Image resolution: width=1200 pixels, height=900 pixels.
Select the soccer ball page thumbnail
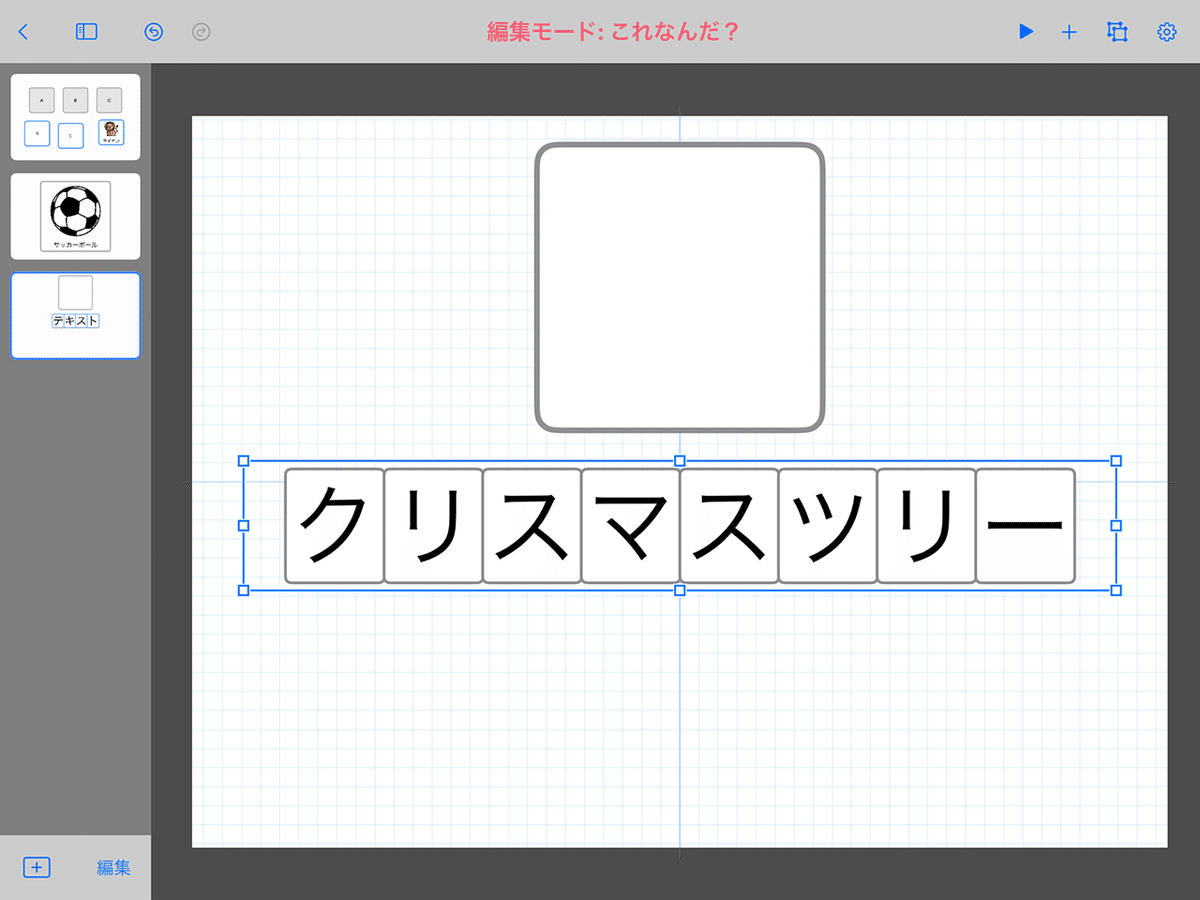coord(76,216)
